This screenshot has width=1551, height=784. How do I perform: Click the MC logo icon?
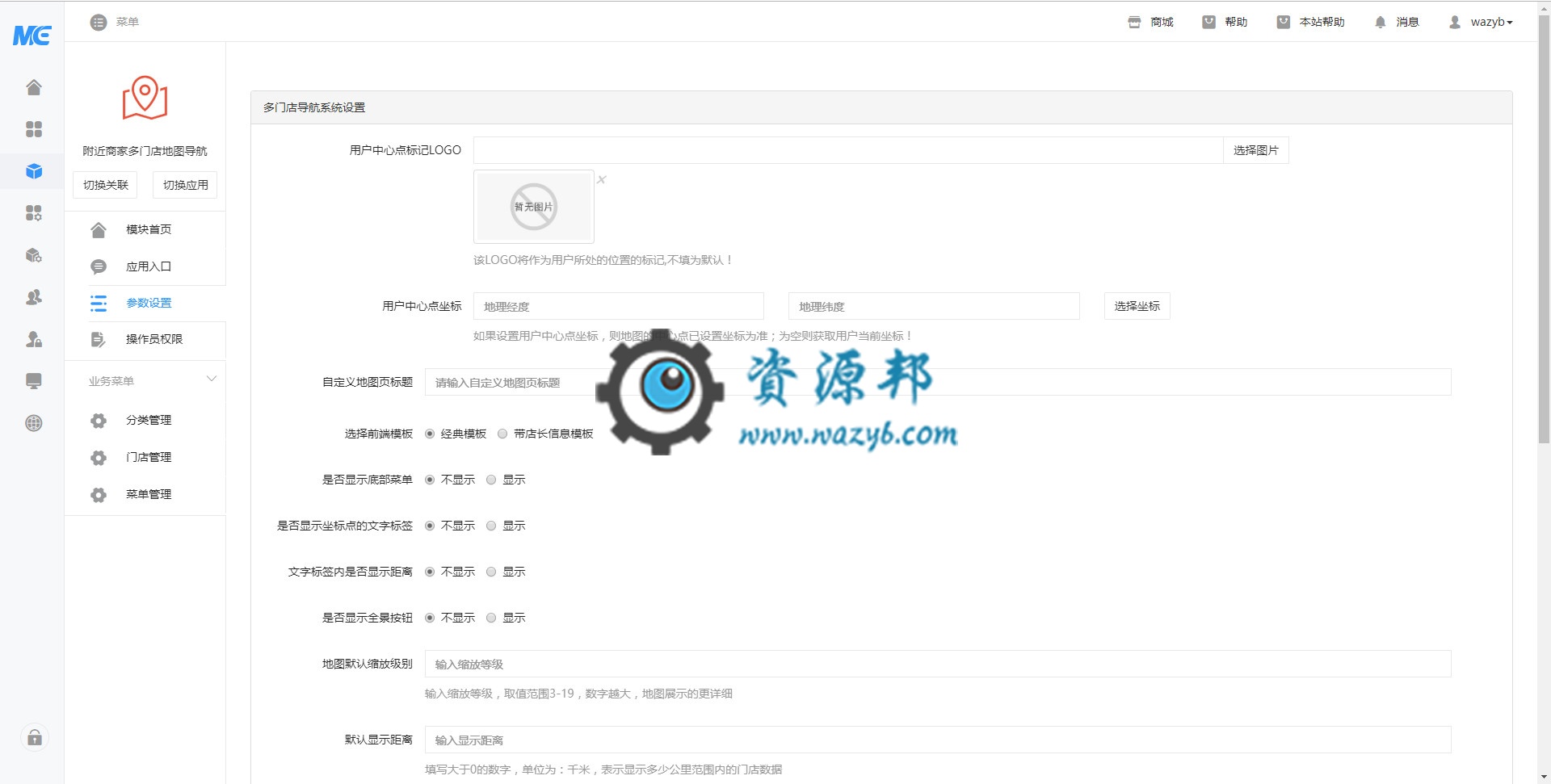pos(32,36)
